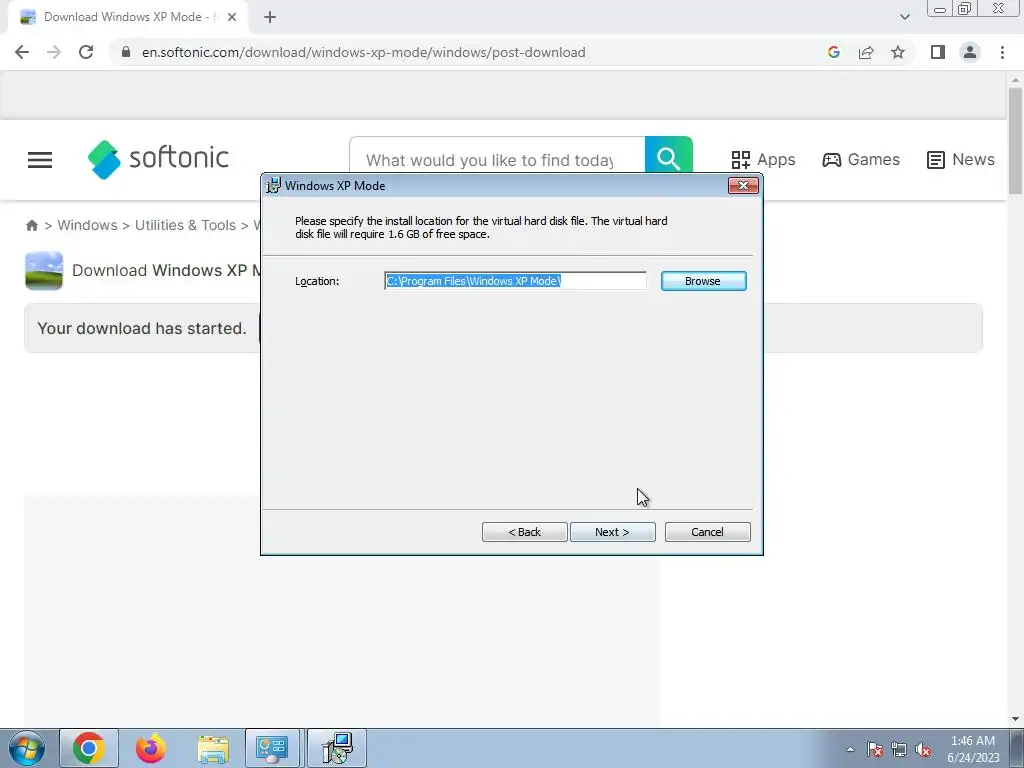Open the Apps section
The image size is (1024, 768).
(x=763, y=159)
